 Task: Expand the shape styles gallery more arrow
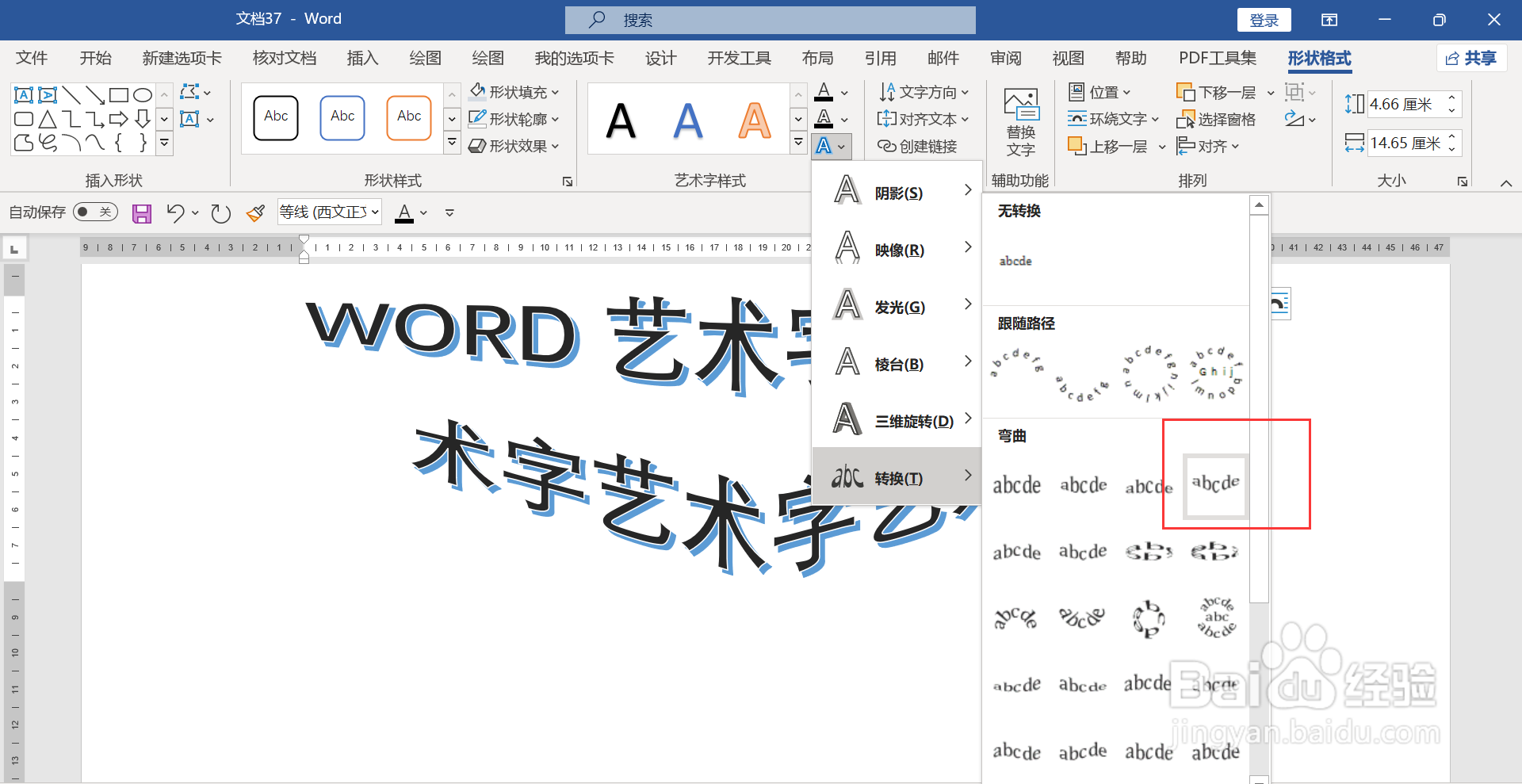[x=452, y=143]
